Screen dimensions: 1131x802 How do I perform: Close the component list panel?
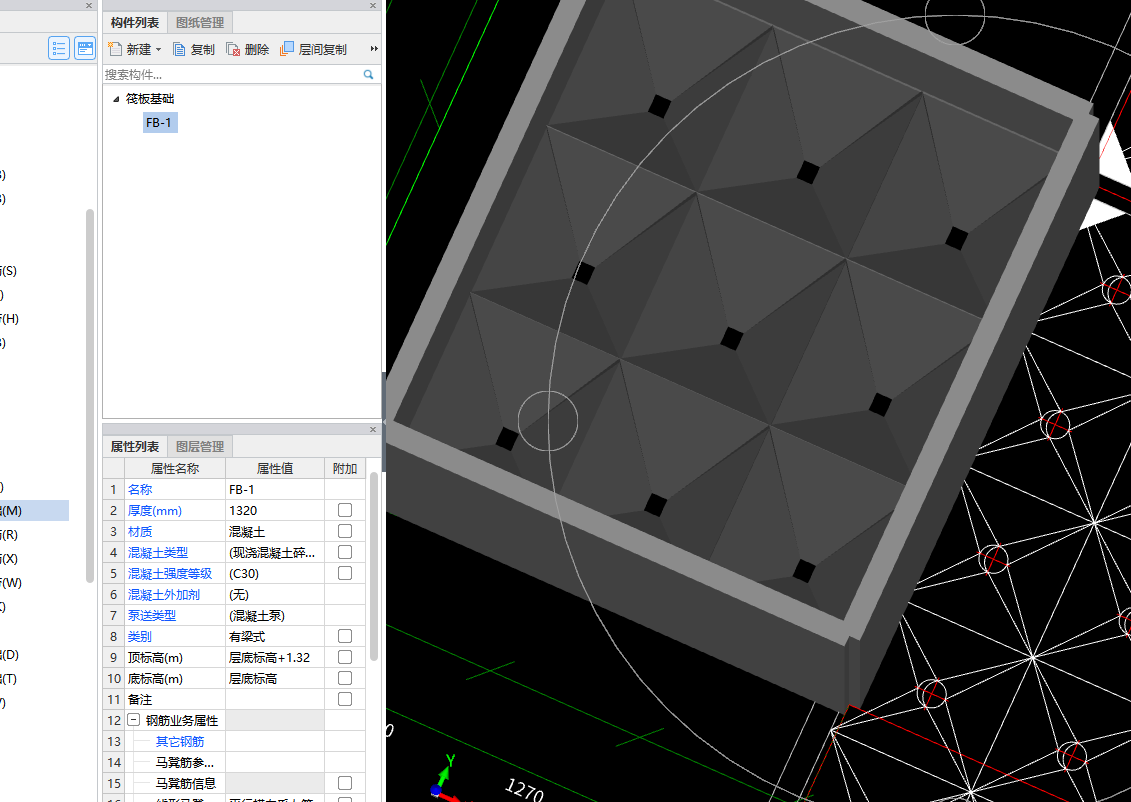pyautogui.click(x=373, y=6)
